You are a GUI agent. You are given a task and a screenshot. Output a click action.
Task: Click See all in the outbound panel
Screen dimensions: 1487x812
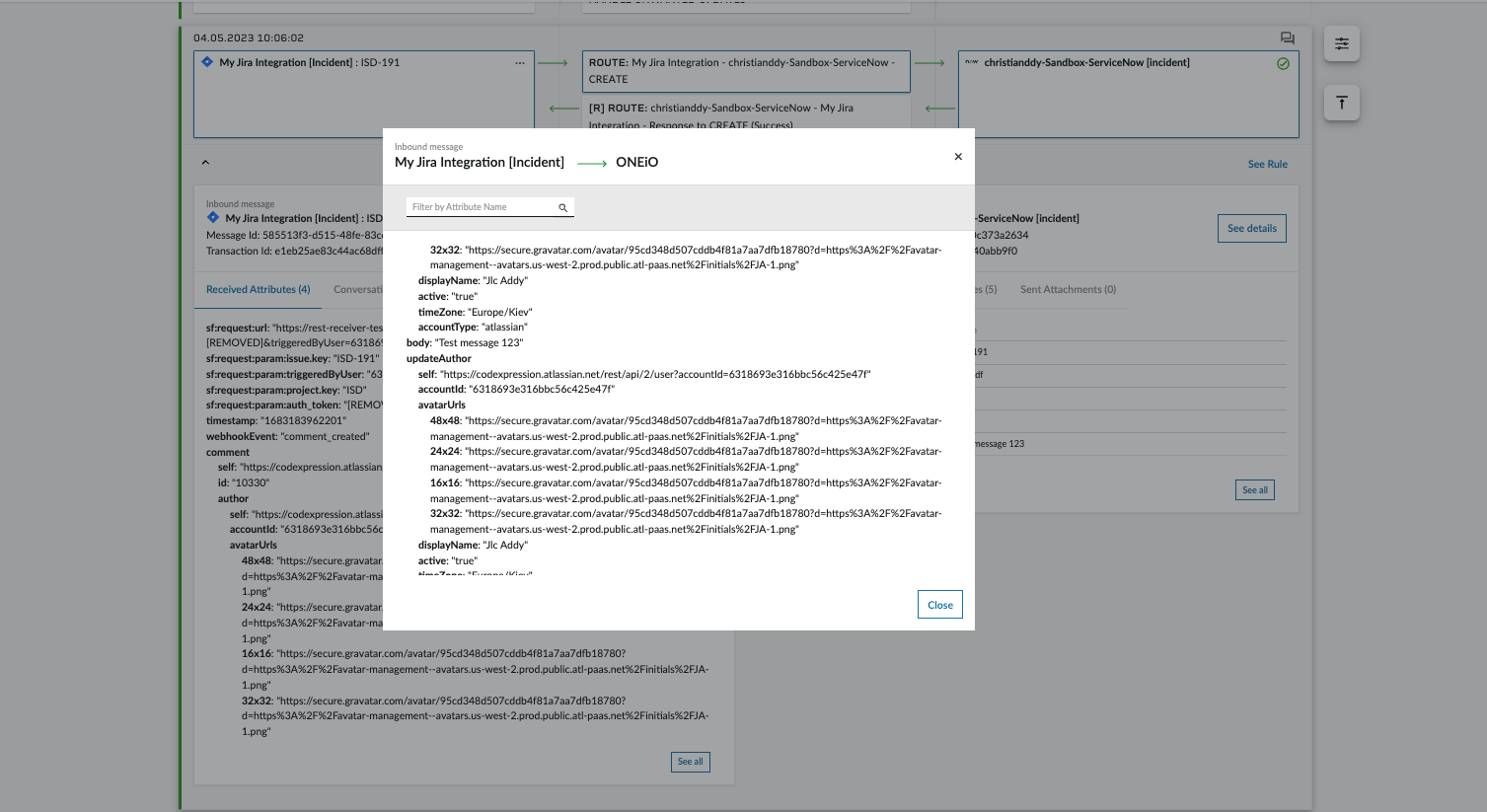pos(1255,489)
